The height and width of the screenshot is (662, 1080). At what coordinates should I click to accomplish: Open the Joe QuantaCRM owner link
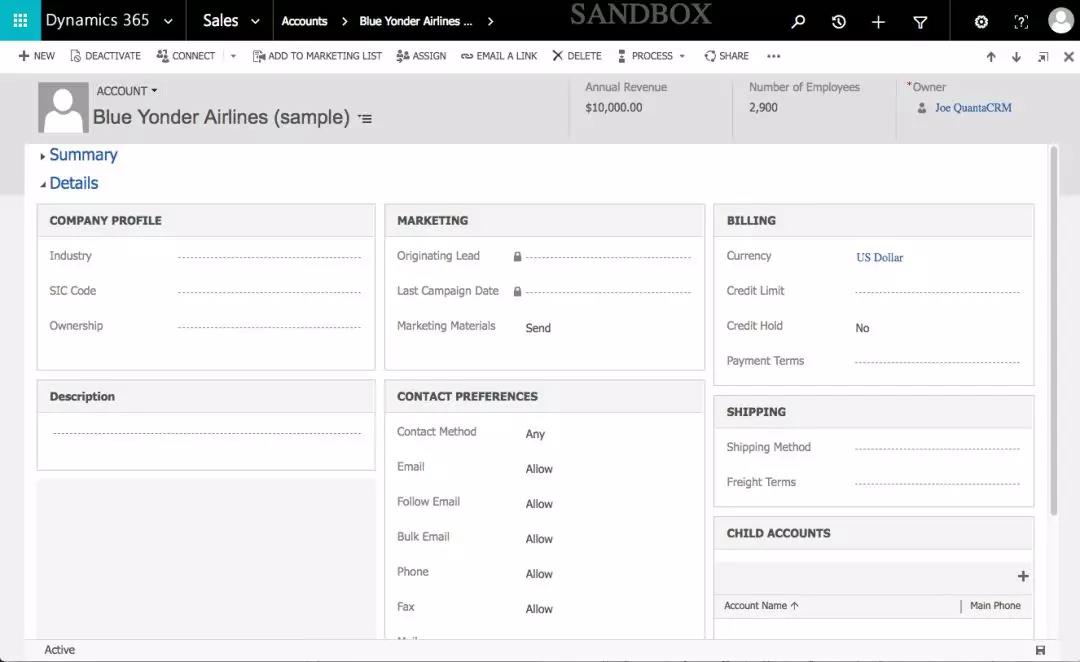[972, 108]
